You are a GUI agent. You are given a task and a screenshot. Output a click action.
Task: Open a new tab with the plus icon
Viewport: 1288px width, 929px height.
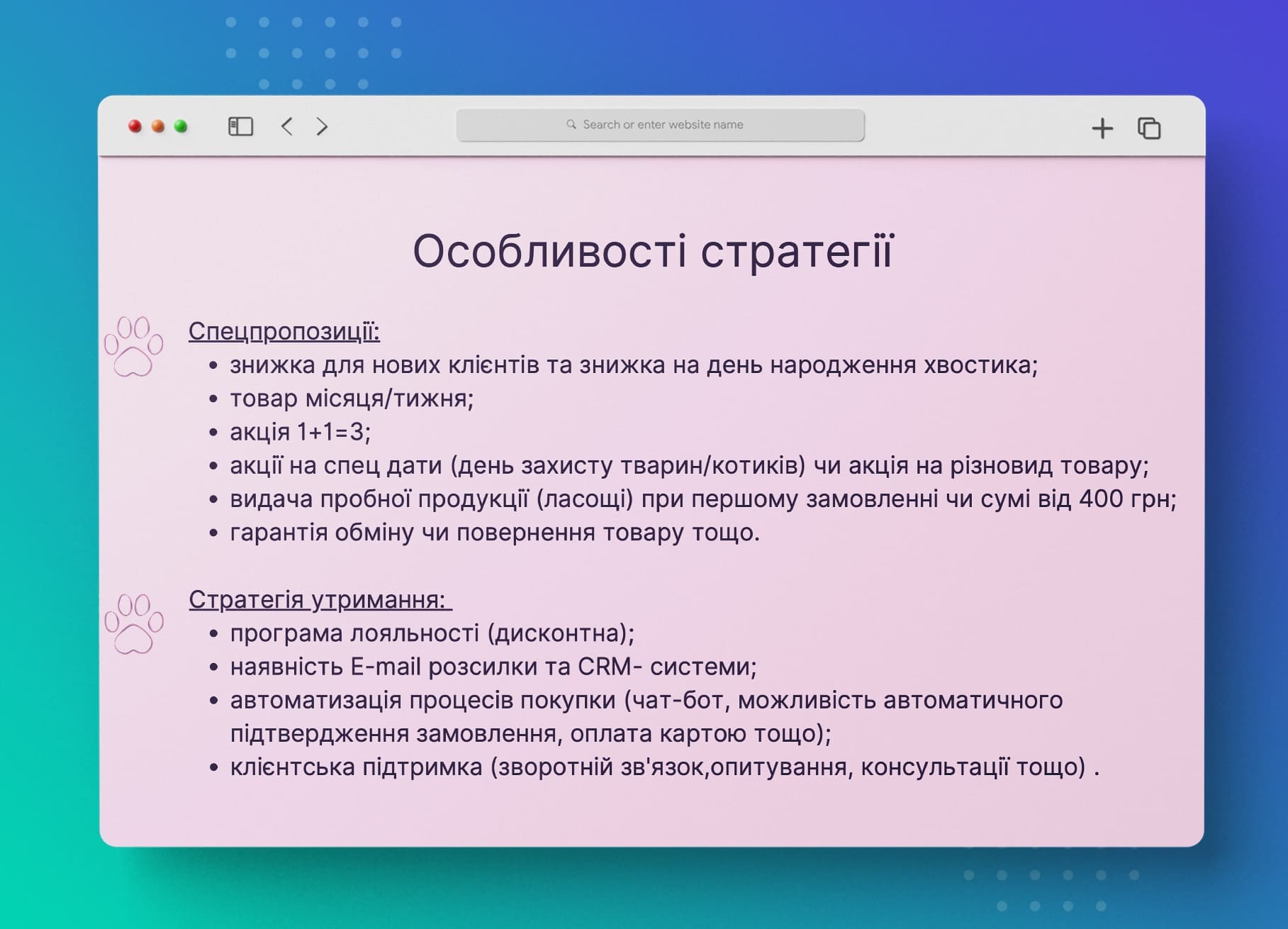tap(1103, 126)
